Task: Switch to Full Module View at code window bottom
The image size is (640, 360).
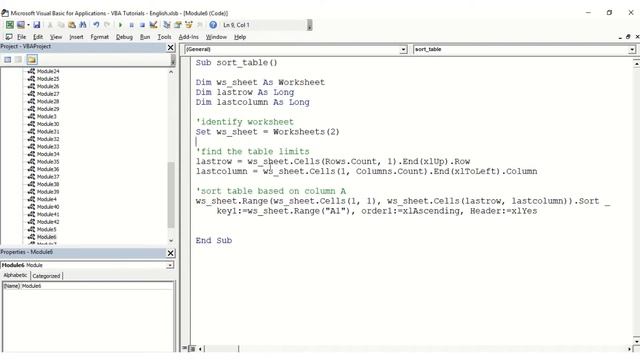Action: coord(192,348)
